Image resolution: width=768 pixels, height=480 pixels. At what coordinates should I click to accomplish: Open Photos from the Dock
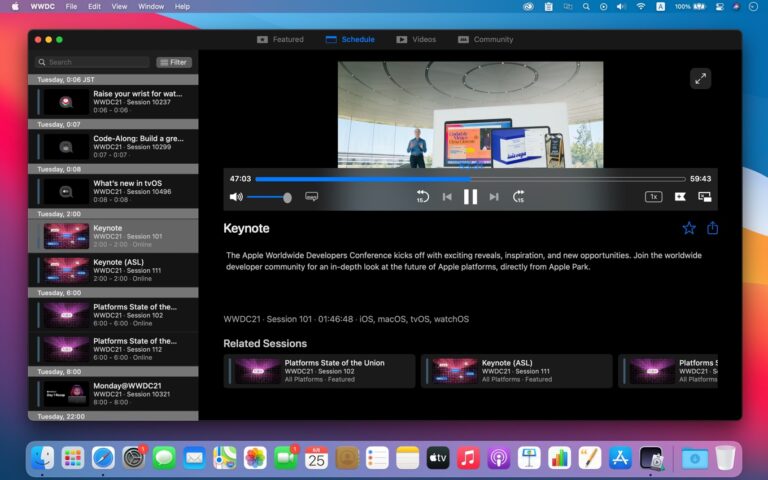point(255,458)
